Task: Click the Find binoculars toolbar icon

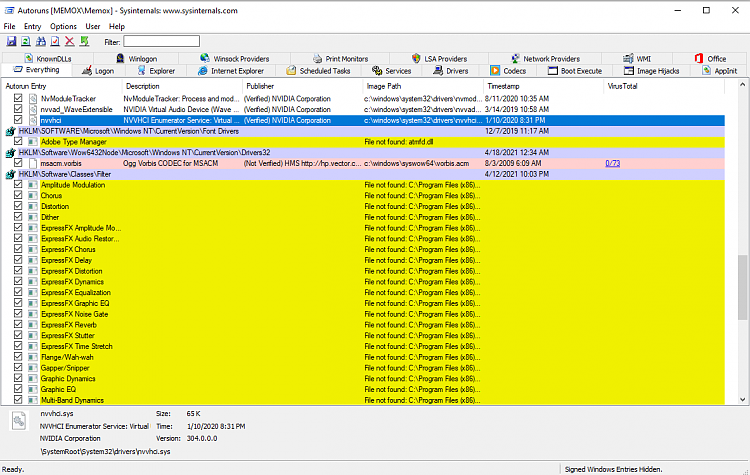Action: [x=41, y=42]
